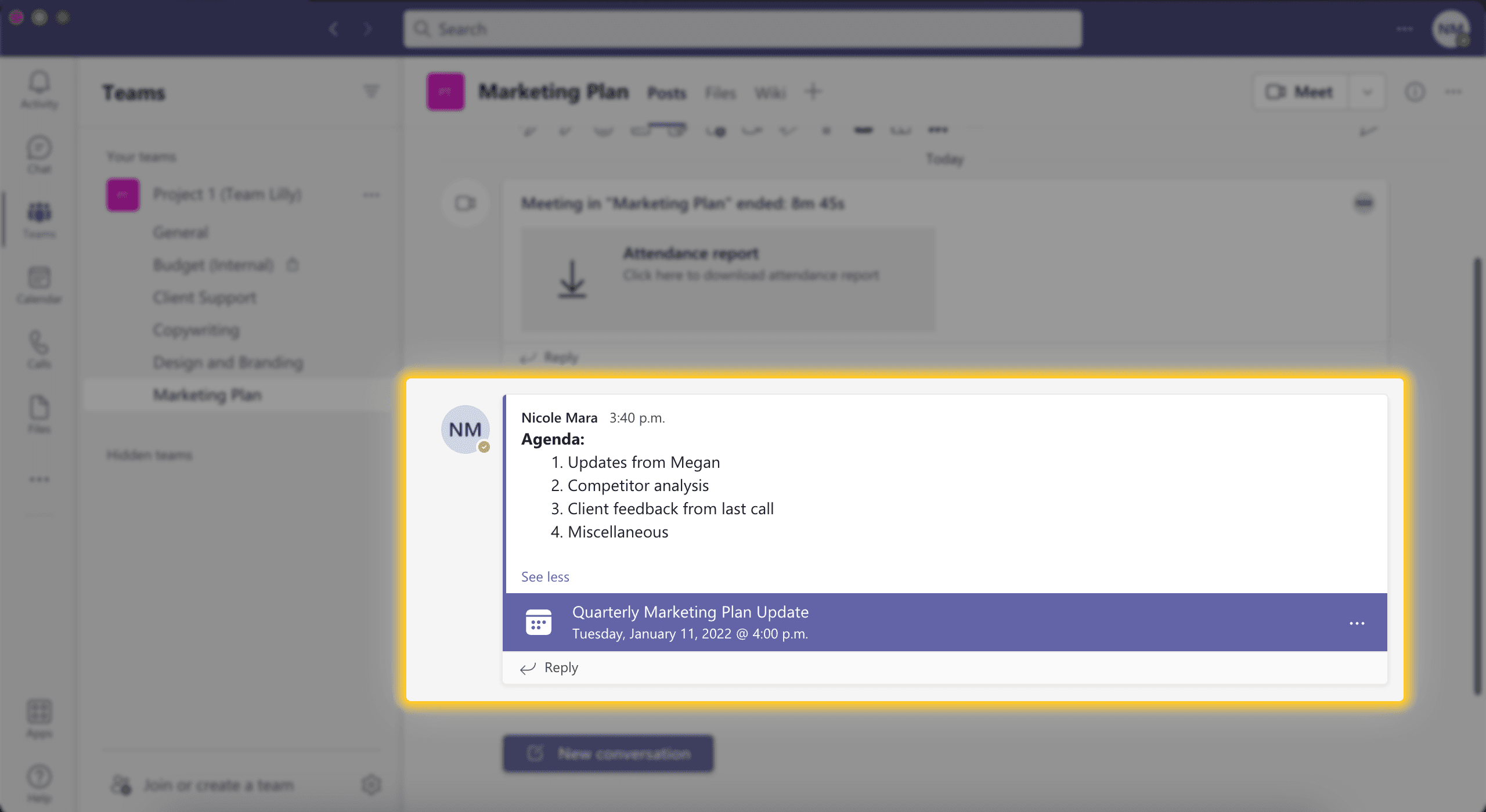Open the filter dropdown in Teams panel
The width and height of the screenshot is (1486, 812).
point(370,92)
